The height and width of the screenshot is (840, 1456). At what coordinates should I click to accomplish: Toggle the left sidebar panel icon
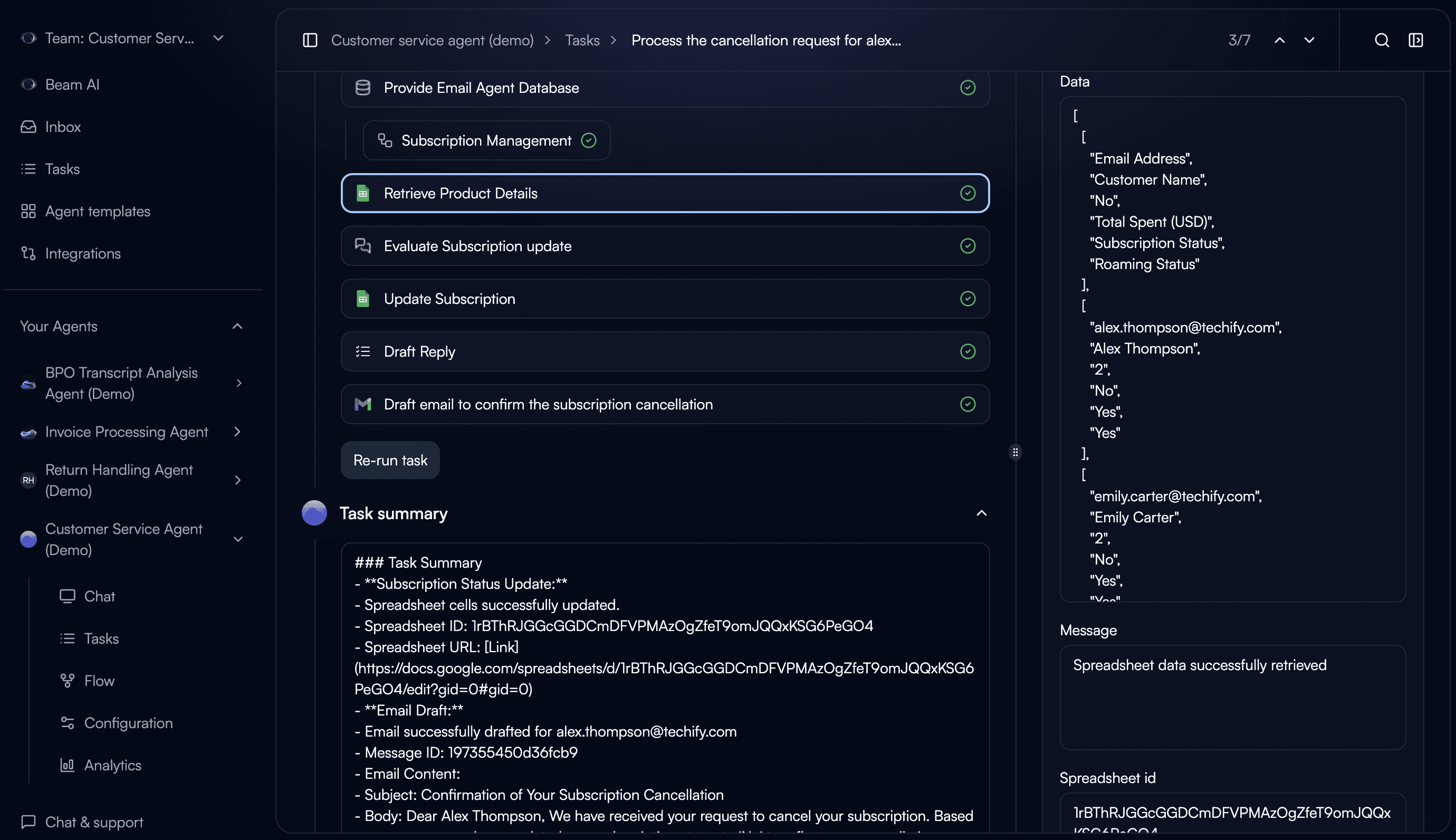tap(310, 41)
